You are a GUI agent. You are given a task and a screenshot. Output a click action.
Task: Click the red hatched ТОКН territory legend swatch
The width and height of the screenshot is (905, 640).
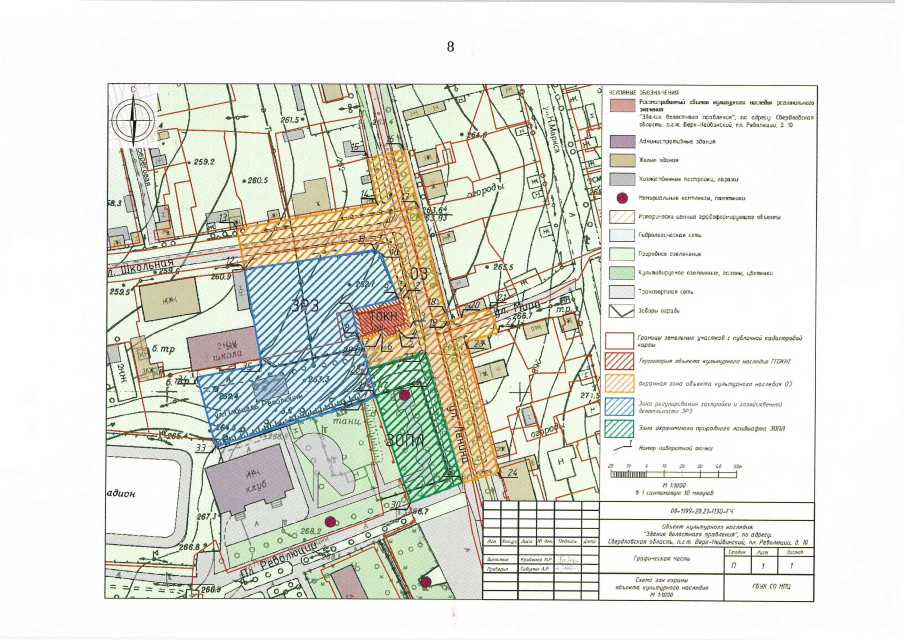click(x=617, y=360)
